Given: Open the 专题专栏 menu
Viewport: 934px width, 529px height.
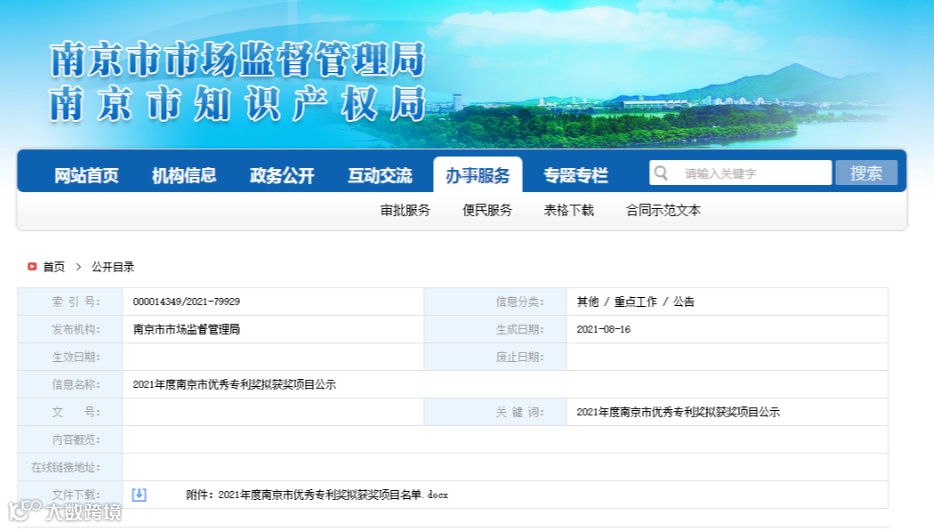Looking at the screenshot, I should click(575, 175).
